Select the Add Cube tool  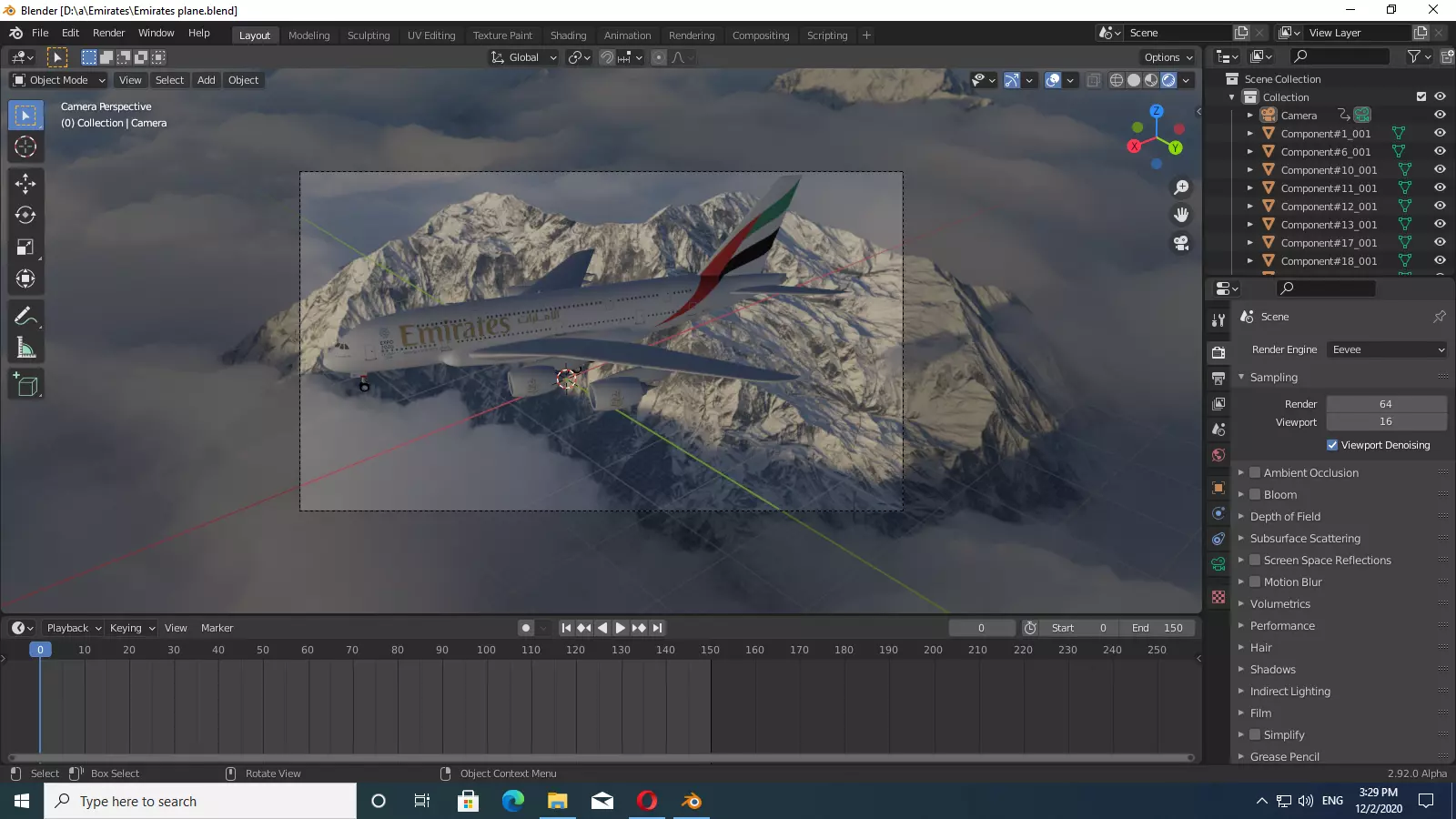[25, 386]
